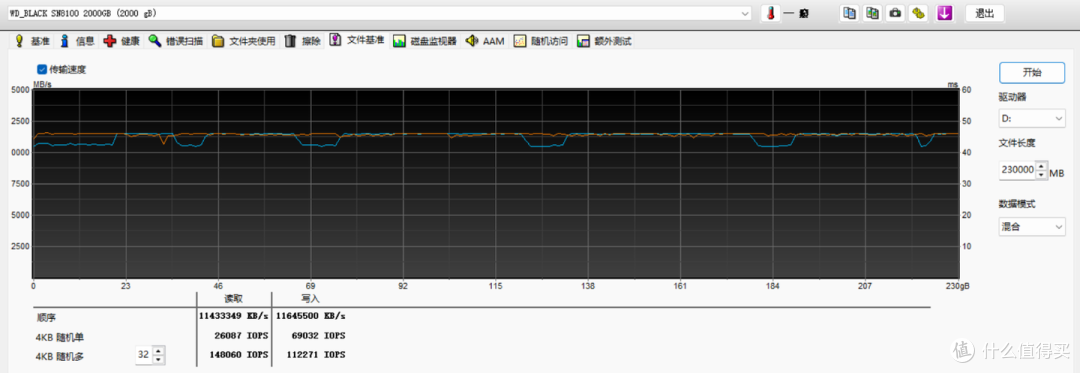Click the 顺序 sequential row label
The width and height of the screenshot is (1080, 373).
45,318
